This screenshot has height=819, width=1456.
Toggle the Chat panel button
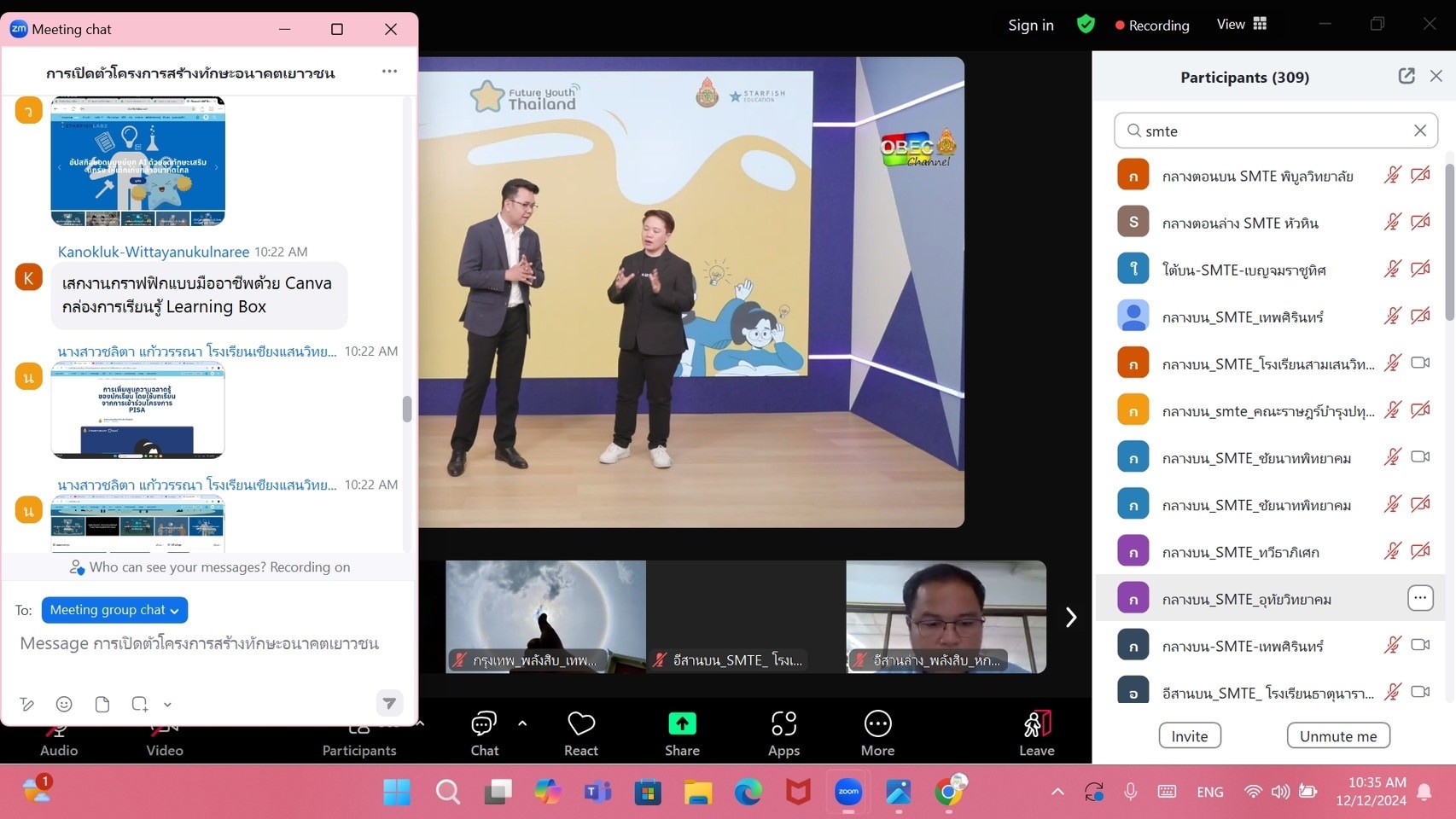[x=484, y=725]
